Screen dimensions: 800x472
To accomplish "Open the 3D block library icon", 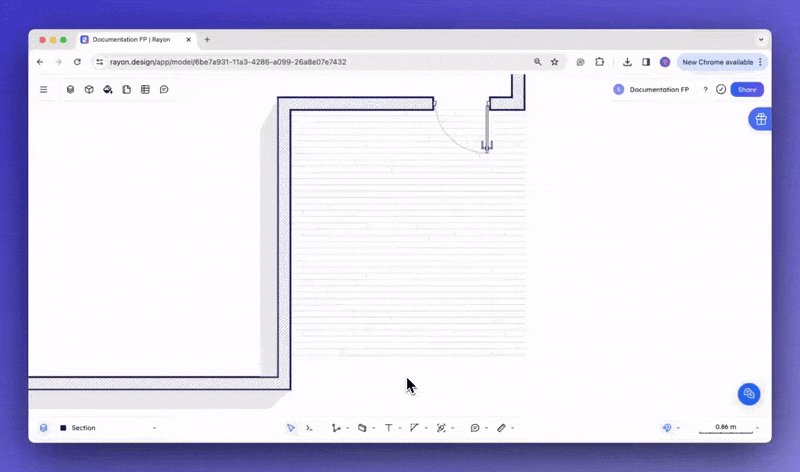I will 89,89.
